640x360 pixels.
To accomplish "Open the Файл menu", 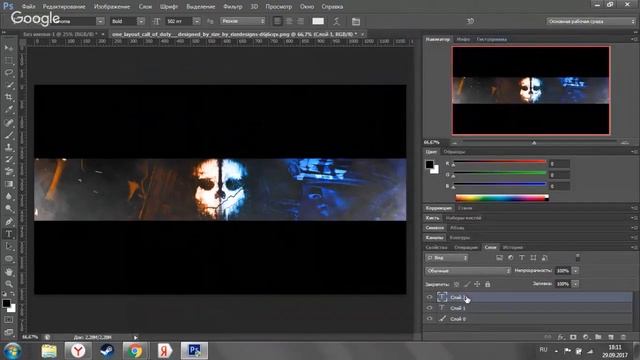I will pos(28,7).
